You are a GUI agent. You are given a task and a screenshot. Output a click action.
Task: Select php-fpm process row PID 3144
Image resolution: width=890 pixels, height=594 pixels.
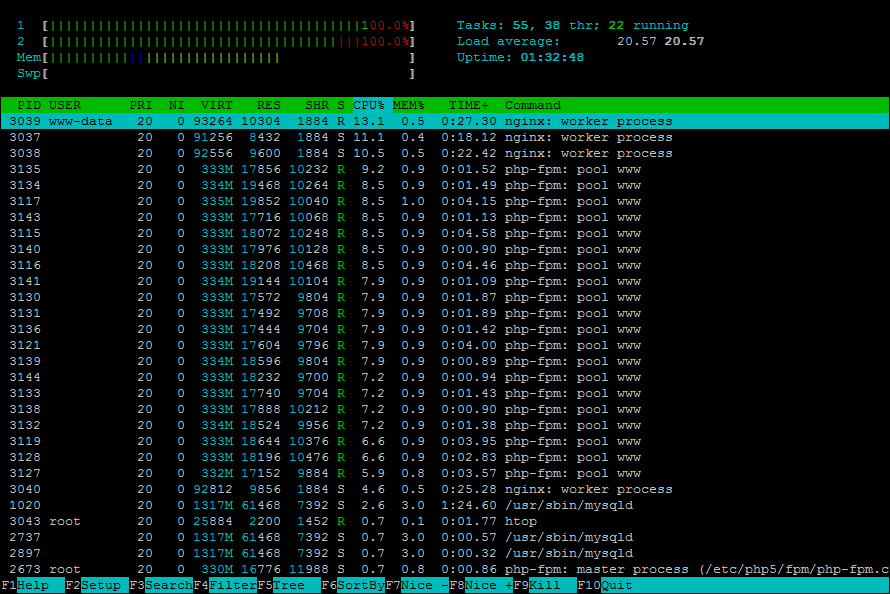pyautogui.click(x=445, y=377)
